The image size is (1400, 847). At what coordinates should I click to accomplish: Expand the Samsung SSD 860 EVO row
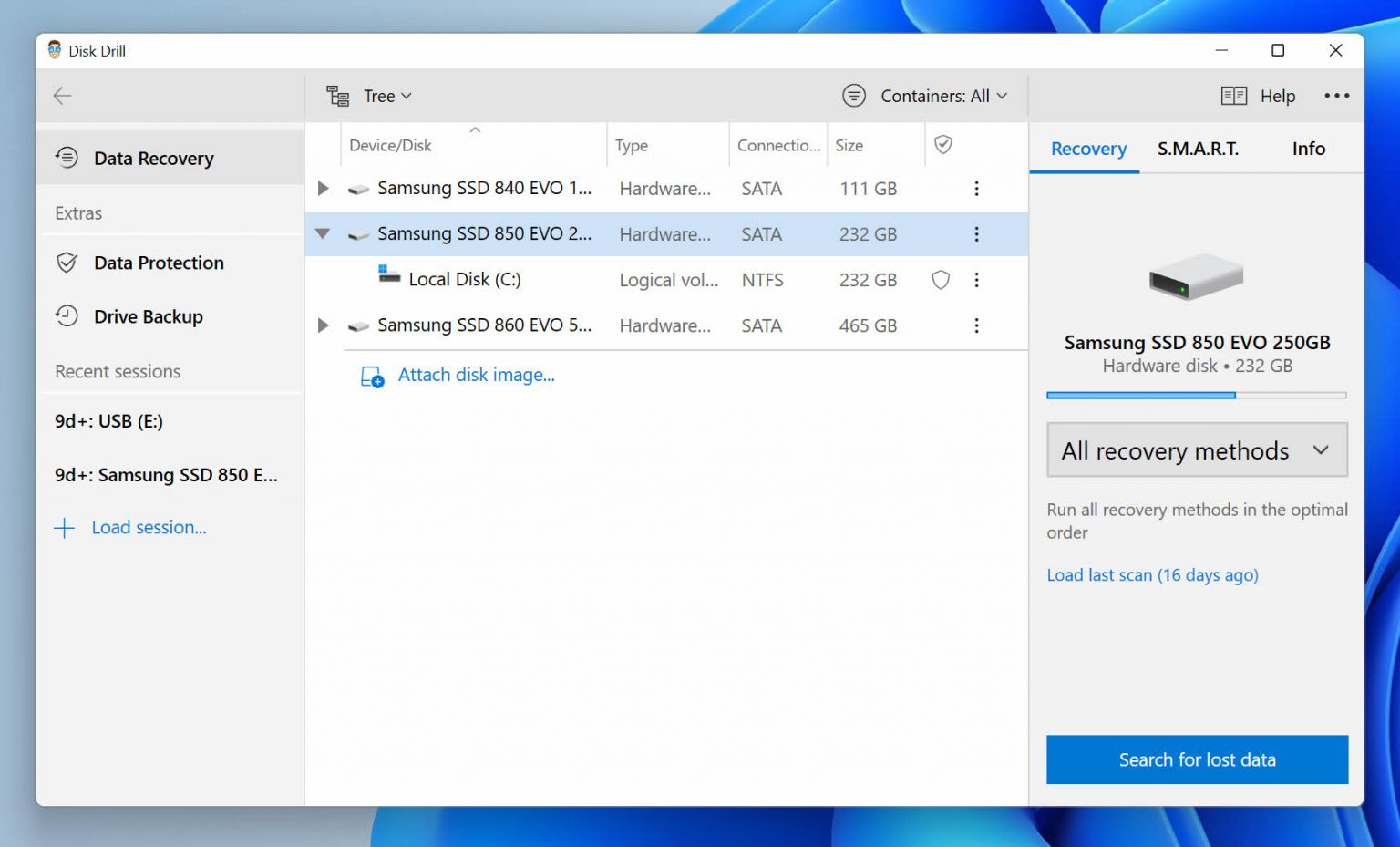(323, 325)
